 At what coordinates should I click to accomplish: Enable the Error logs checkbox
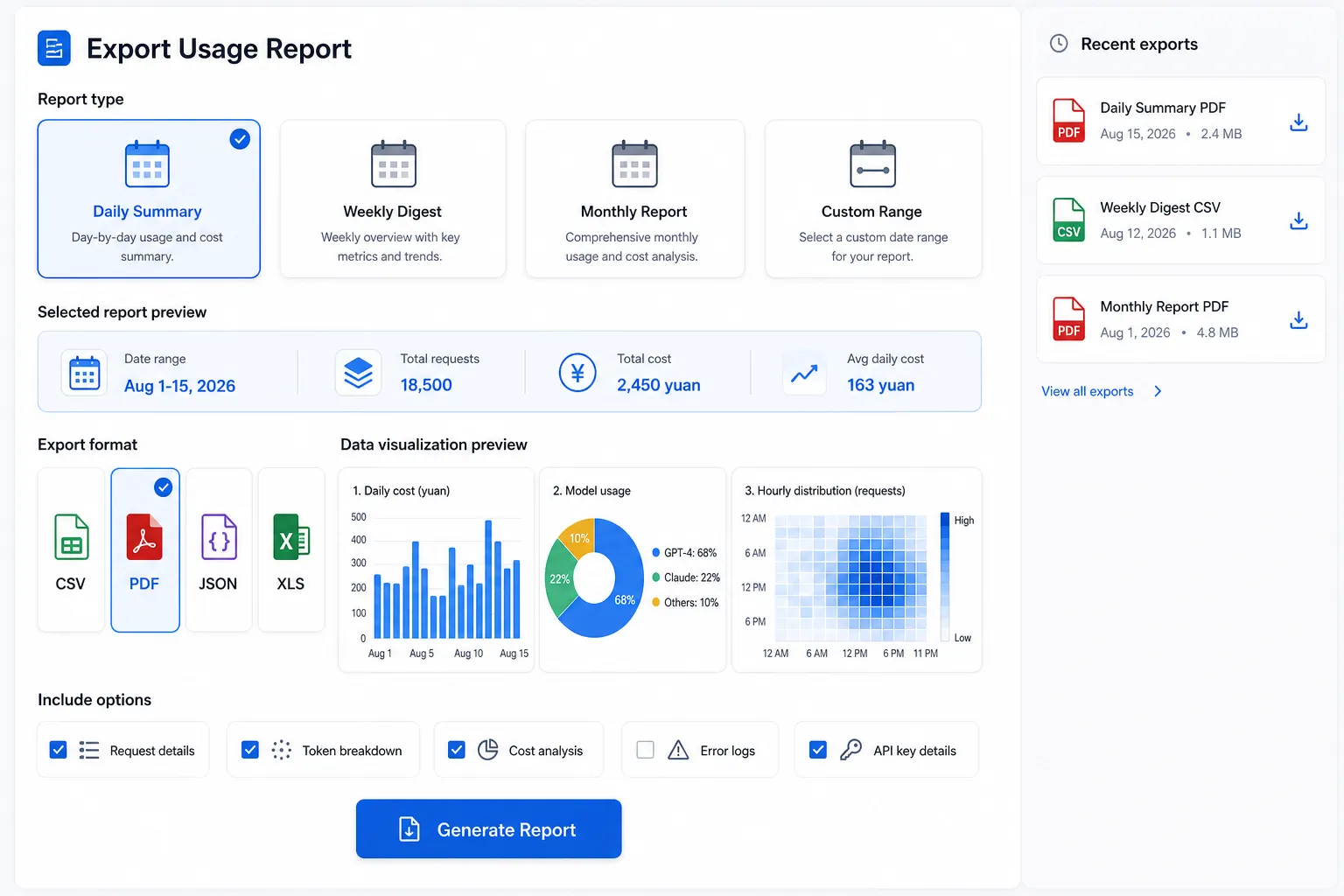pos(645,750)
